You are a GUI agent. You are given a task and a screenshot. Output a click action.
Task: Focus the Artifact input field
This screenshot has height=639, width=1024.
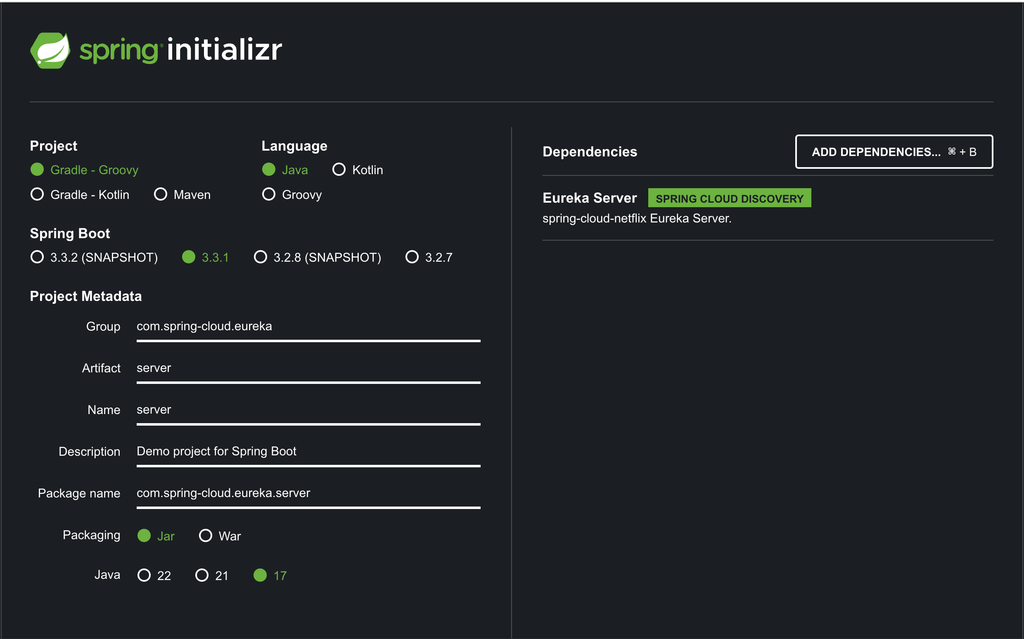click(x=308, y=369)
